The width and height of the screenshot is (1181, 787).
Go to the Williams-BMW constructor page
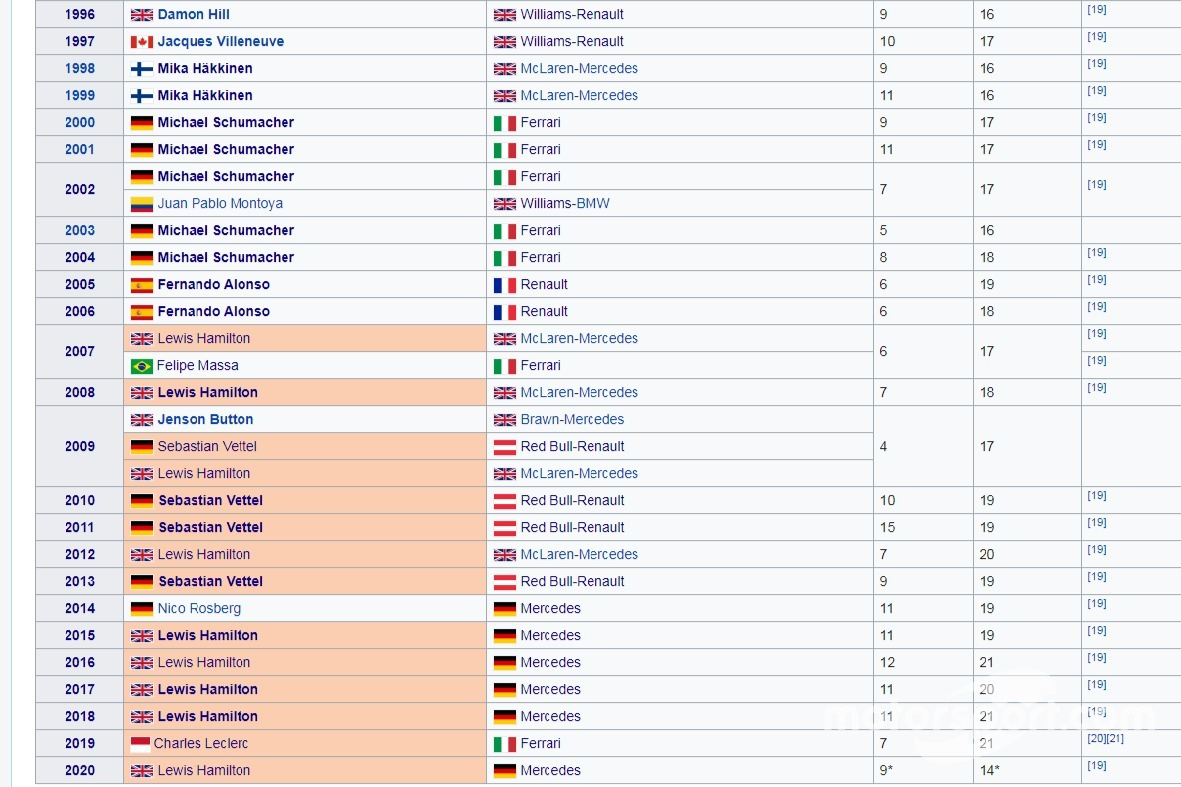pos(565,204)
